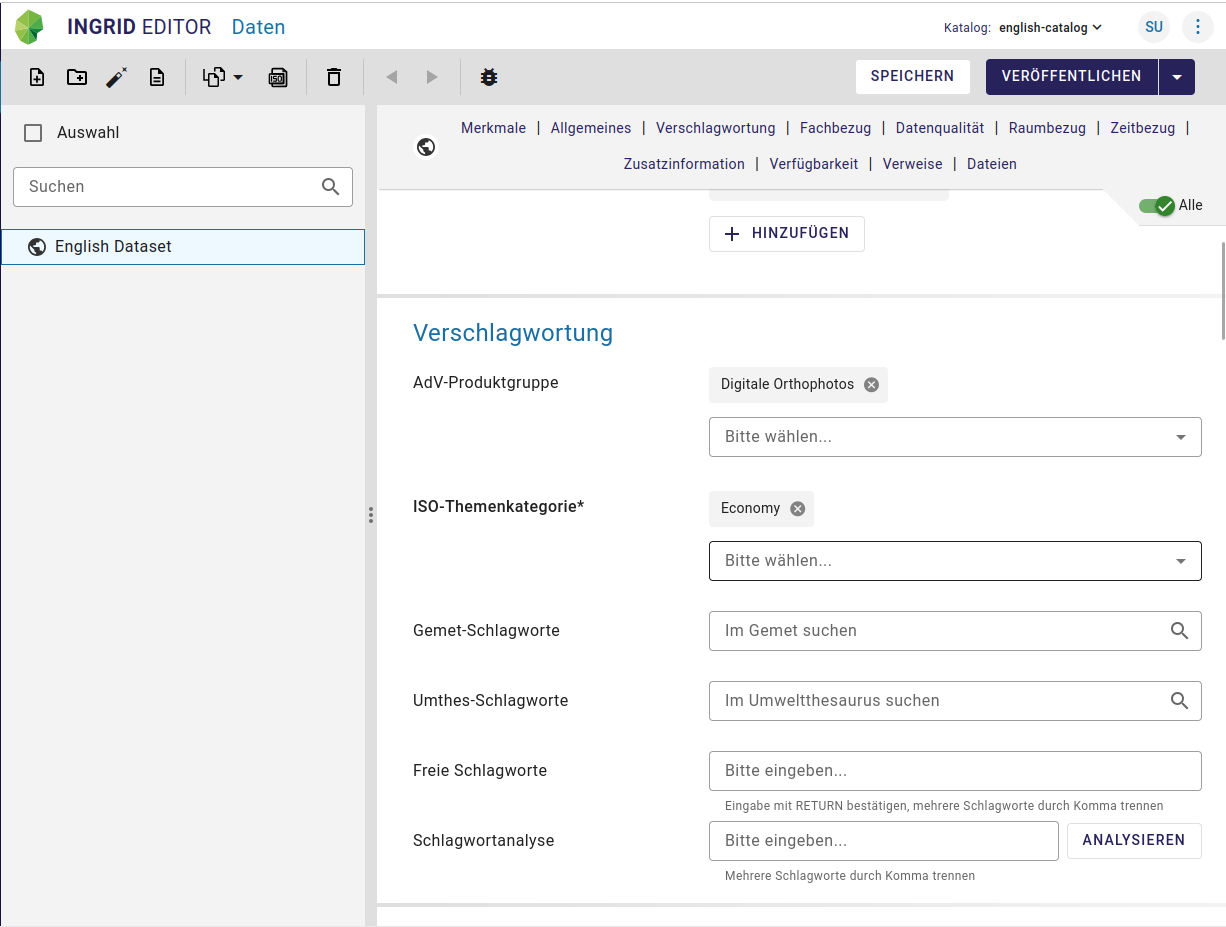Open the AdV-Produktgruppe selection dropdown
Screen dimensions: 1226x927
[955, 437]
